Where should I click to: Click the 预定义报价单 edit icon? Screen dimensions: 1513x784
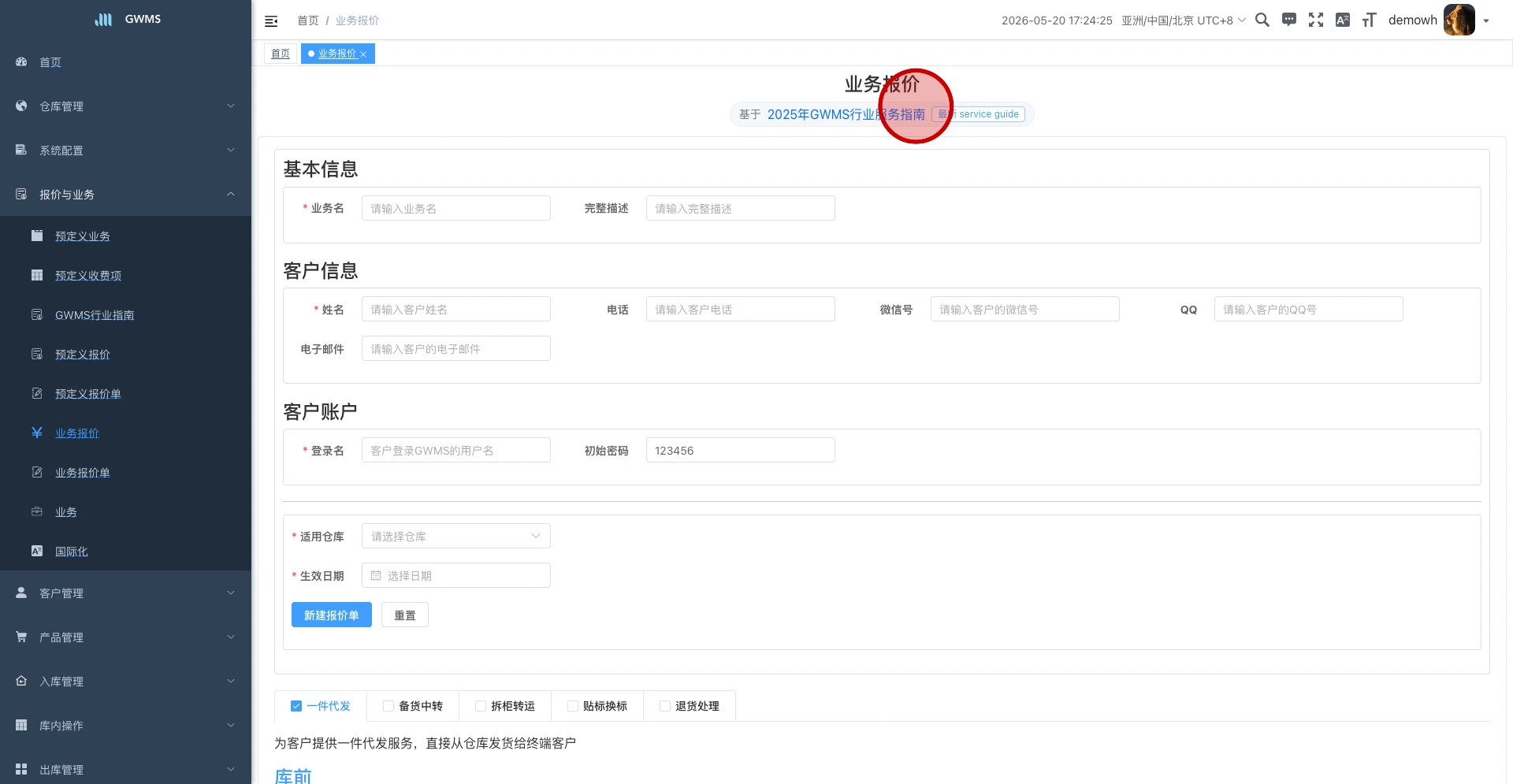coord(37,393)
